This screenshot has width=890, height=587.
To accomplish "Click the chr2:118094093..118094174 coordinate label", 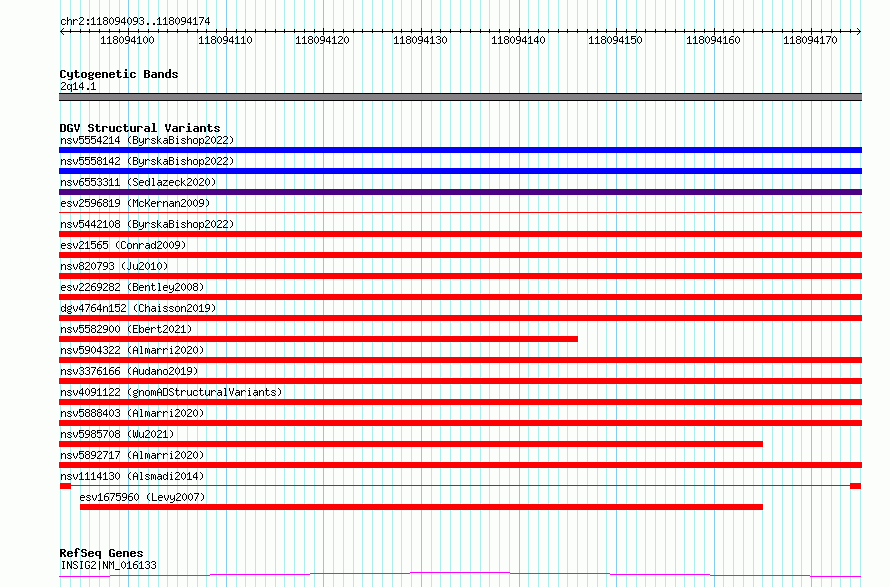I will tap(135, 21).
